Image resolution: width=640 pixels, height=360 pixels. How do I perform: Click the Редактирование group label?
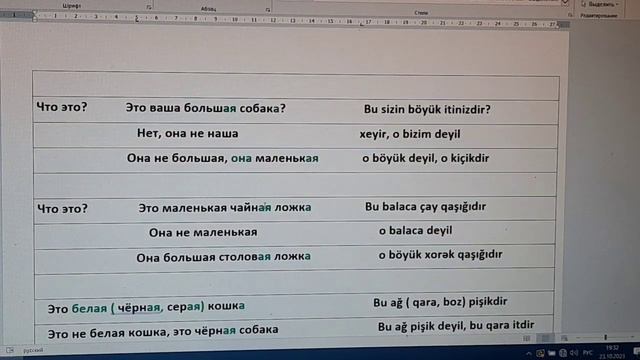point(599,16)
